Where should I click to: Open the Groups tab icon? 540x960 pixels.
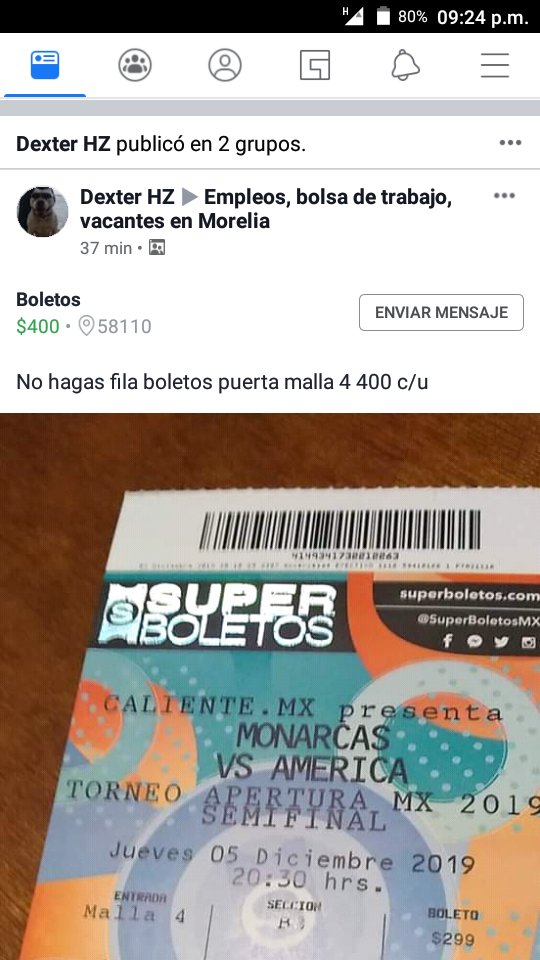(x=135, y=65)
